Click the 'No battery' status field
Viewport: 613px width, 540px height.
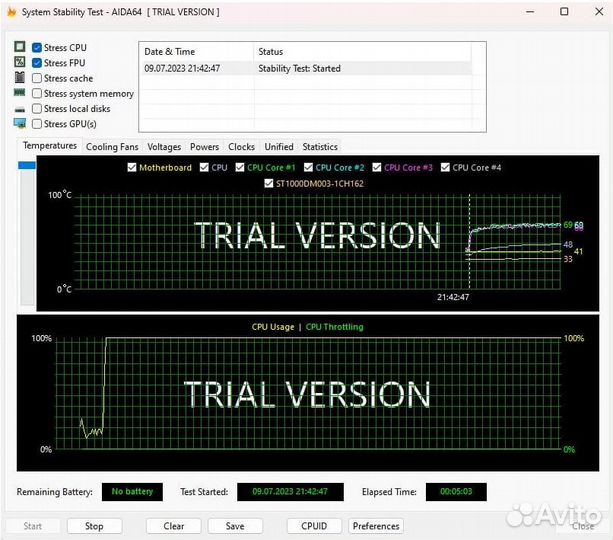[132, 492]
